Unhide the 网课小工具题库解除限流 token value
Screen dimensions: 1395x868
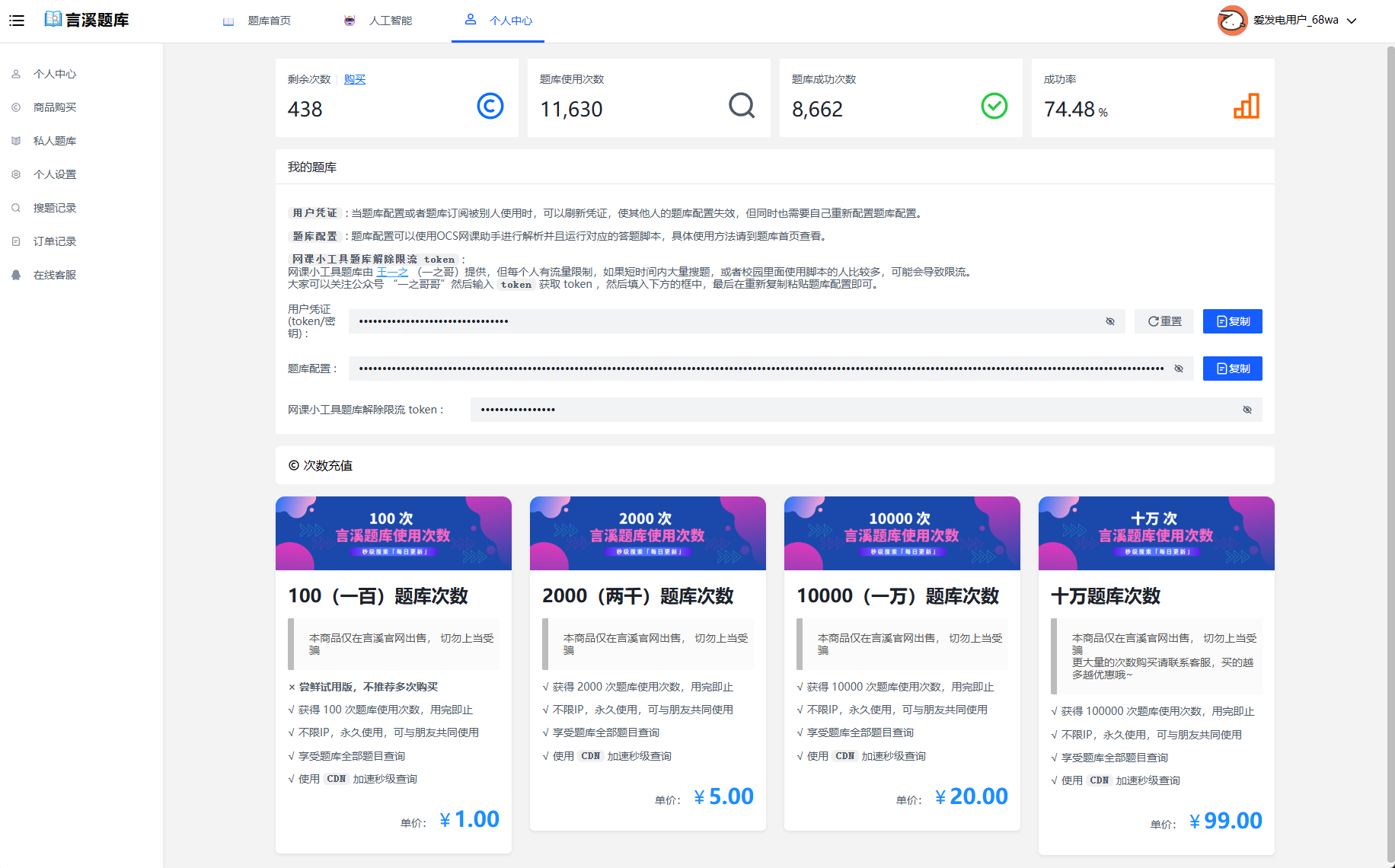pos(1247,410)
